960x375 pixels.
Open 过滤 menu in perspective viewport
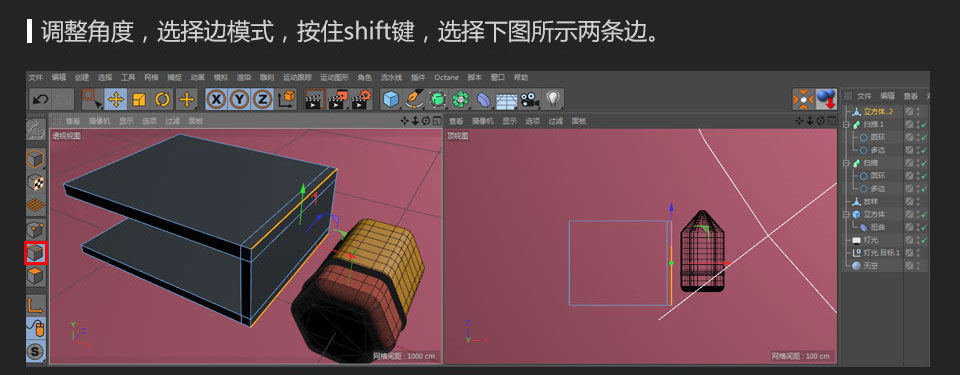pyautogui.click(x=173, y=121)
